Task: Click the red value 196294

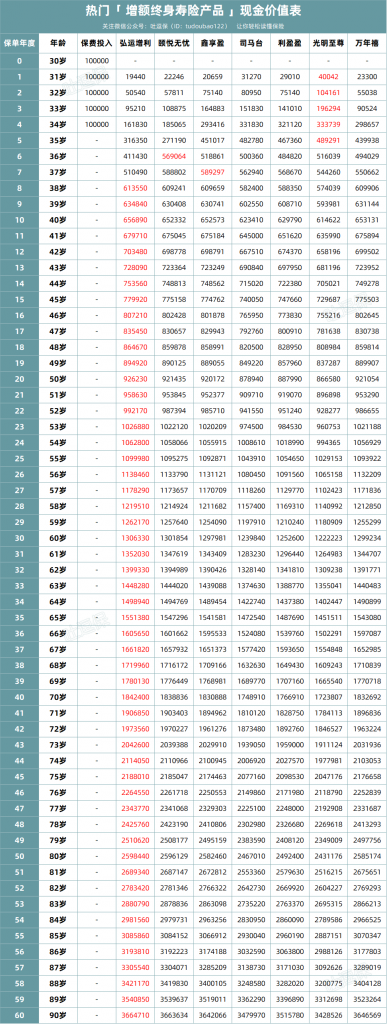Action: pos(328,108)
